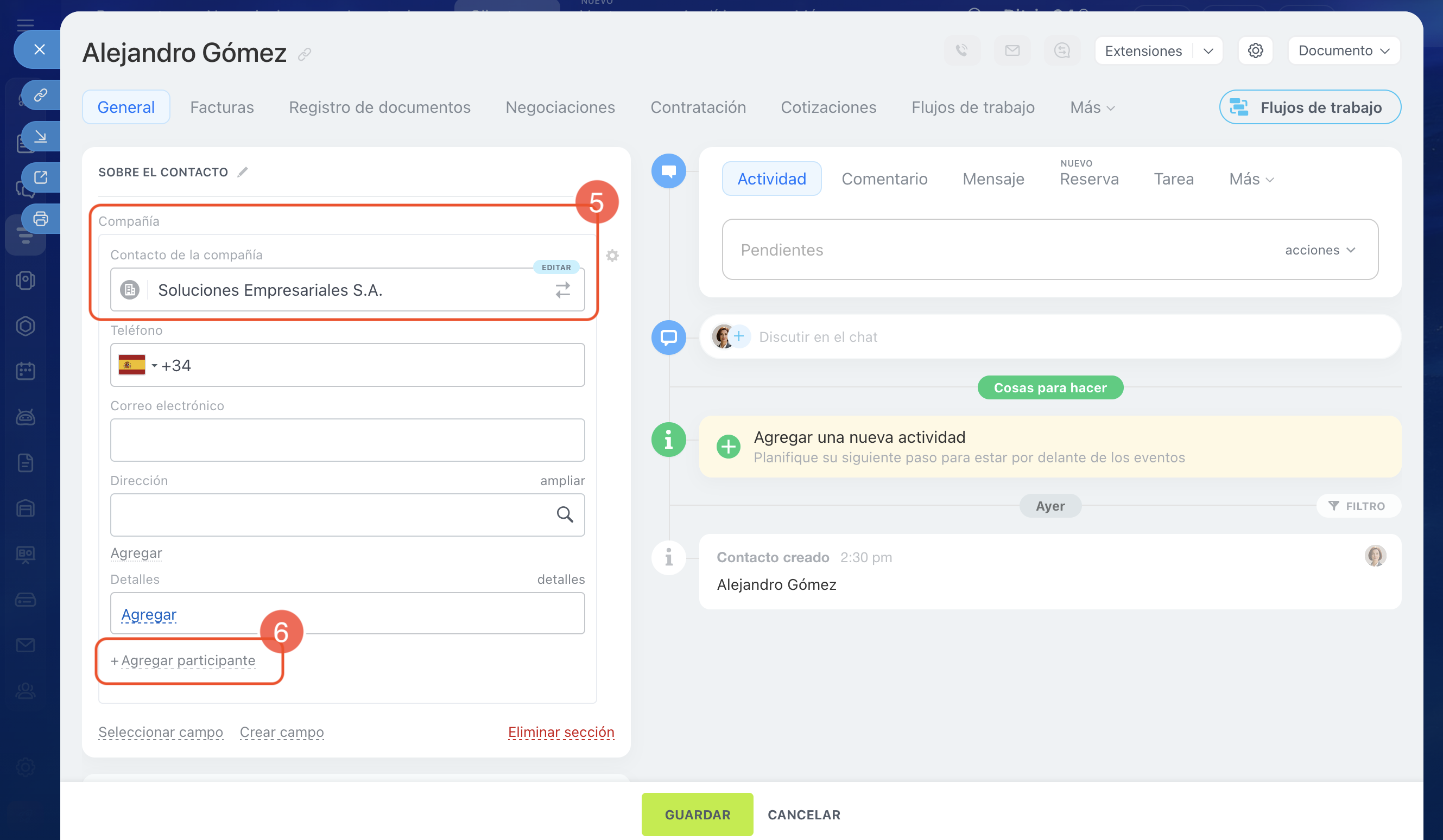Click the search icon in Dirección field
The image size is (1443, 840).
point(565,514)
